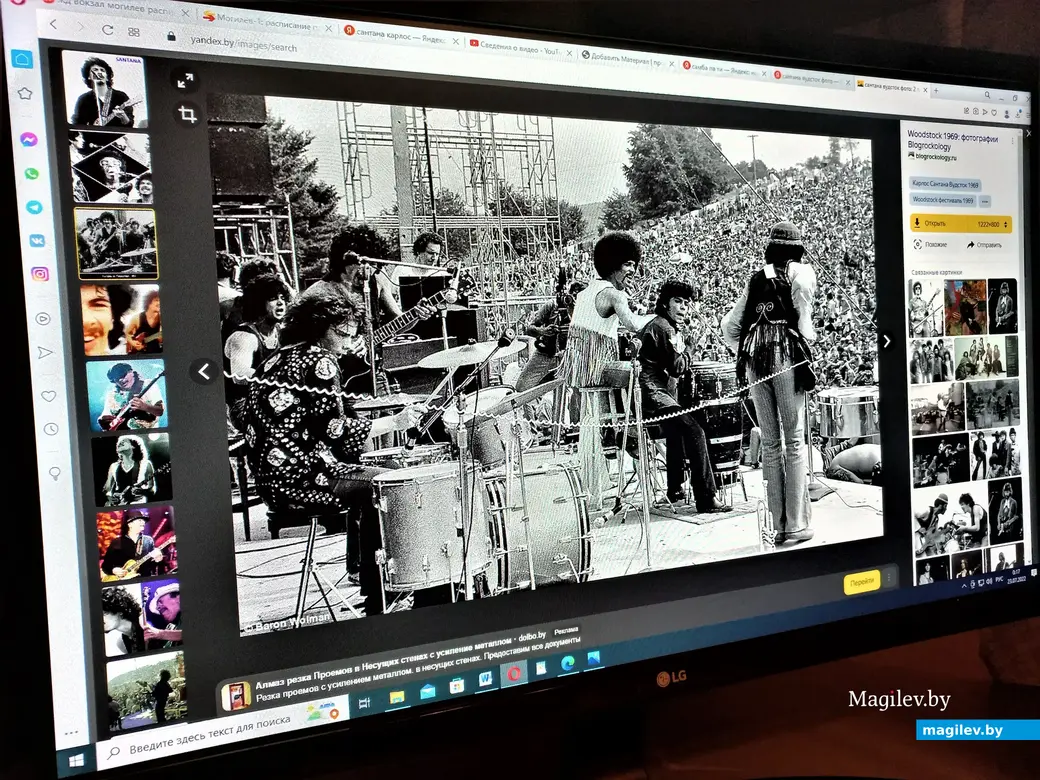This screenshot has width=1040, height=780.
Task: Click the fullscreen expand icon on the image
Action: point(184,80)
